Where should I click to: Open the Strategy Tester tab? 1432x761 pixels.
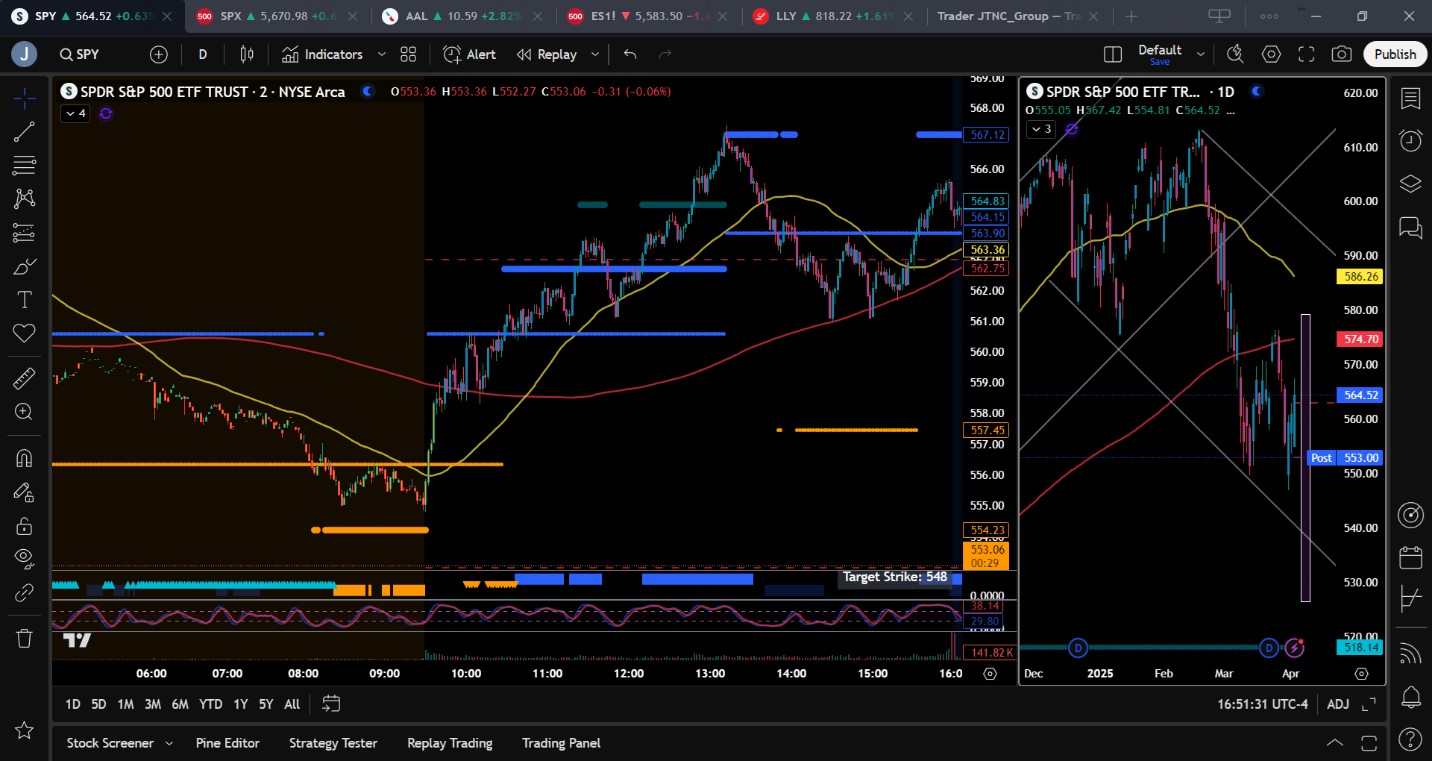[333, 743]
